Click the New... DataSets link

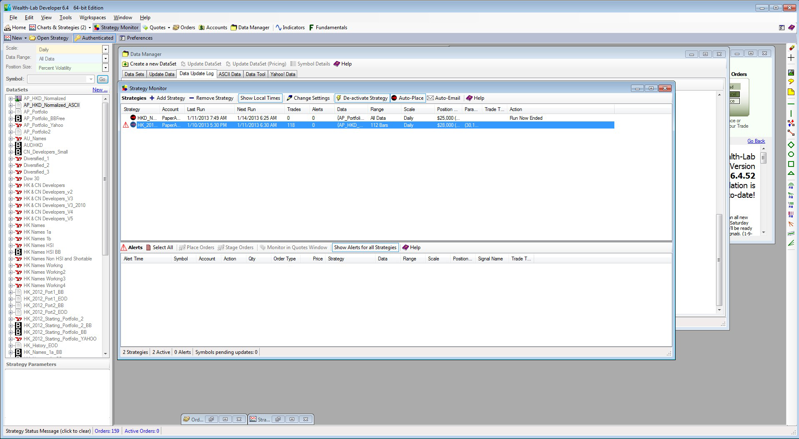click(x=99, y=90)
